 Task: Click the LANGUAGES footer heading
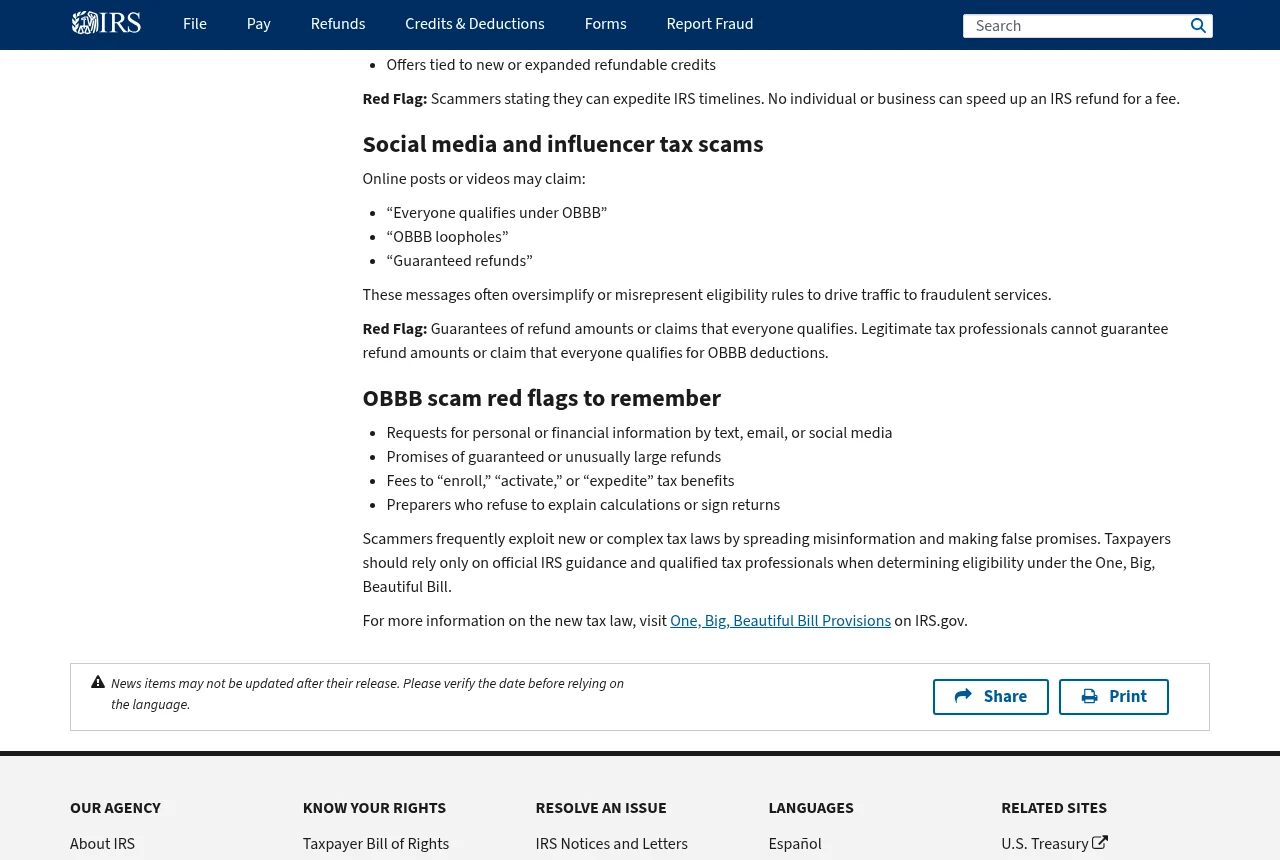point(811,808)
